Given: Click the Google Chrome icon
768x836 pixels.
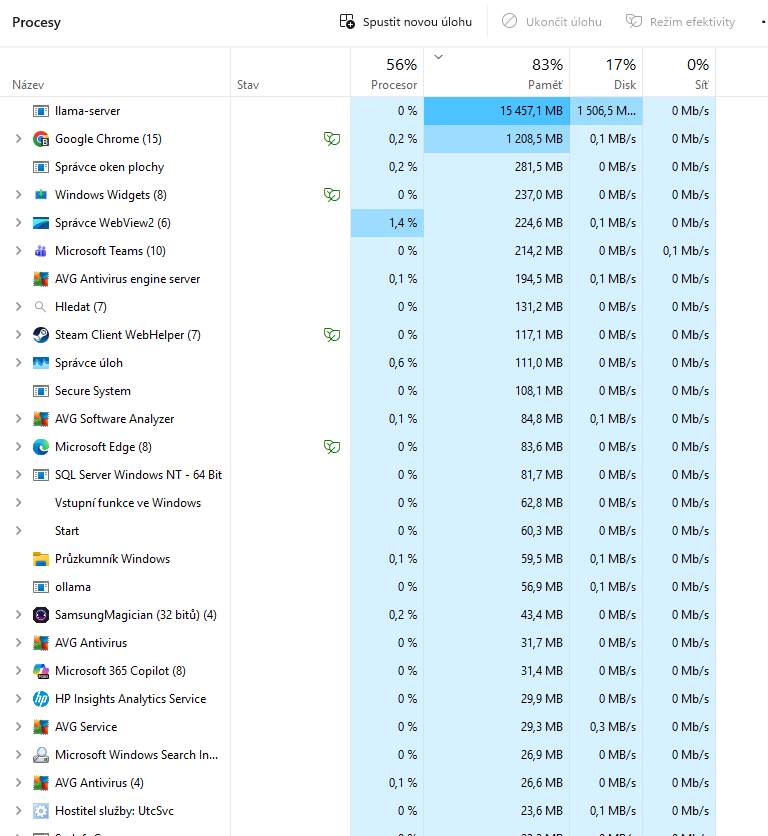Looking at the screenshot, I should pos(41,139).
